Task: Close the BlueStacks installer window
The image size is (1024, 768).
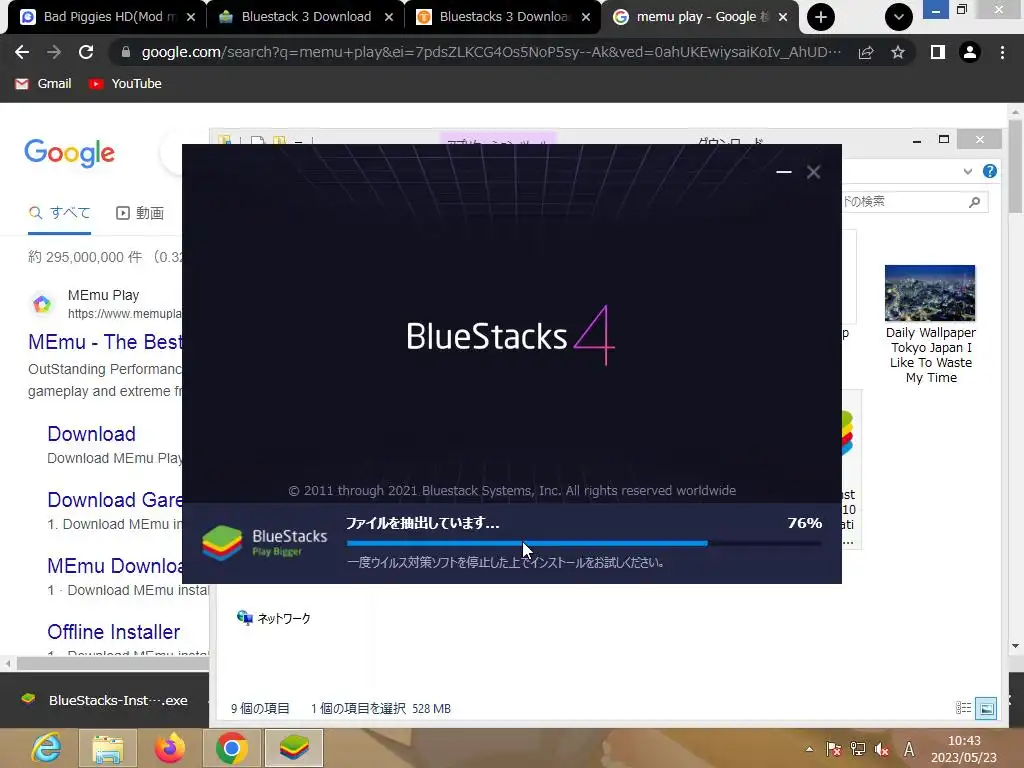Action: pyautogui.click(x=813, y=172)
